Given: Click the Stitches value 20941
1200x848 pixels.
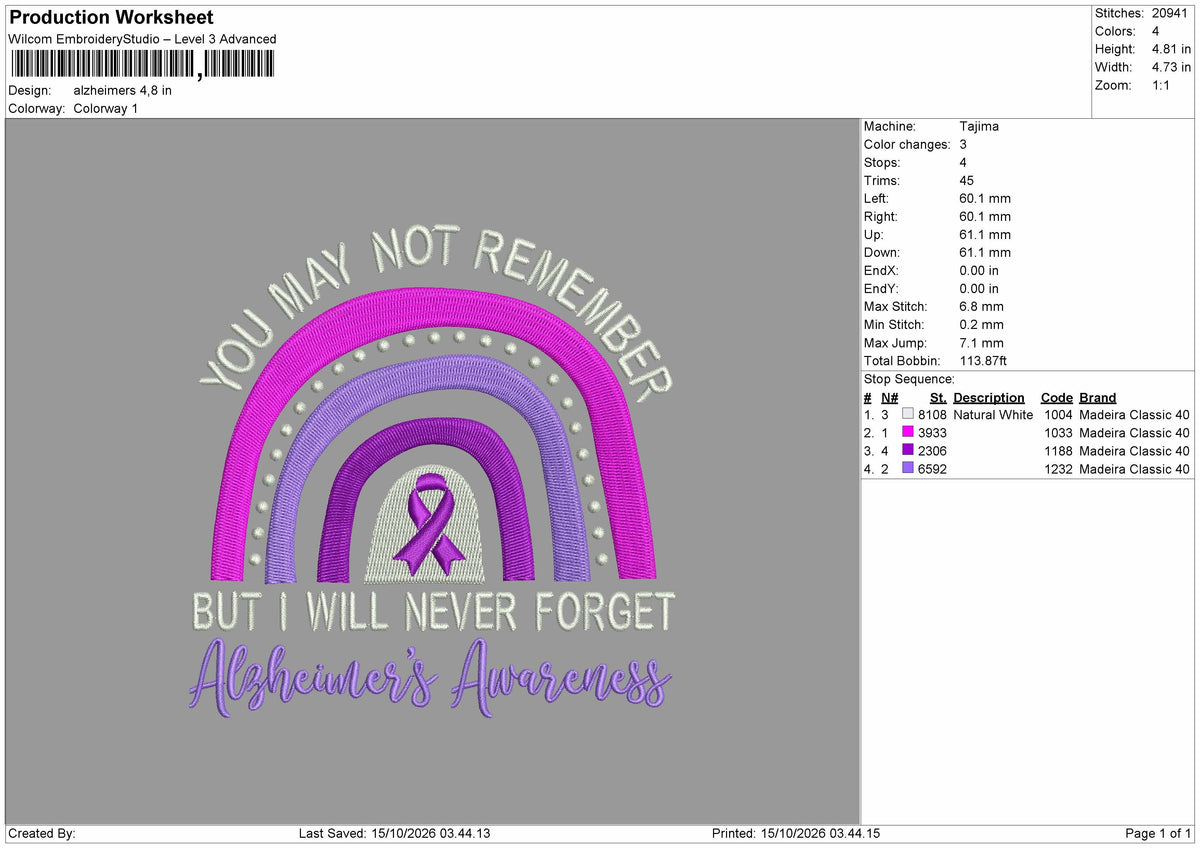Looking at the screenshot, I should [x=1172, y=13].
